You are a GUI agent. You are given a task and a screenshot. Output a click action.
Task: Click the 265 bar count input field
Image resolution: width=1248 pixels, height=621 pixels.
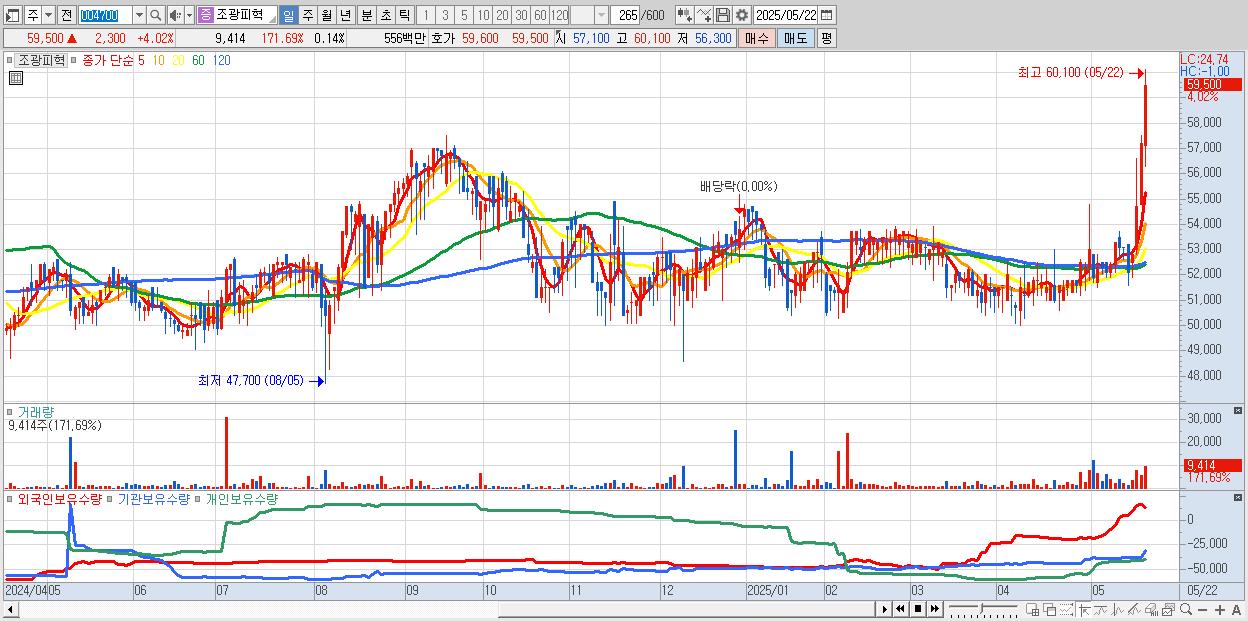point(626,15)
